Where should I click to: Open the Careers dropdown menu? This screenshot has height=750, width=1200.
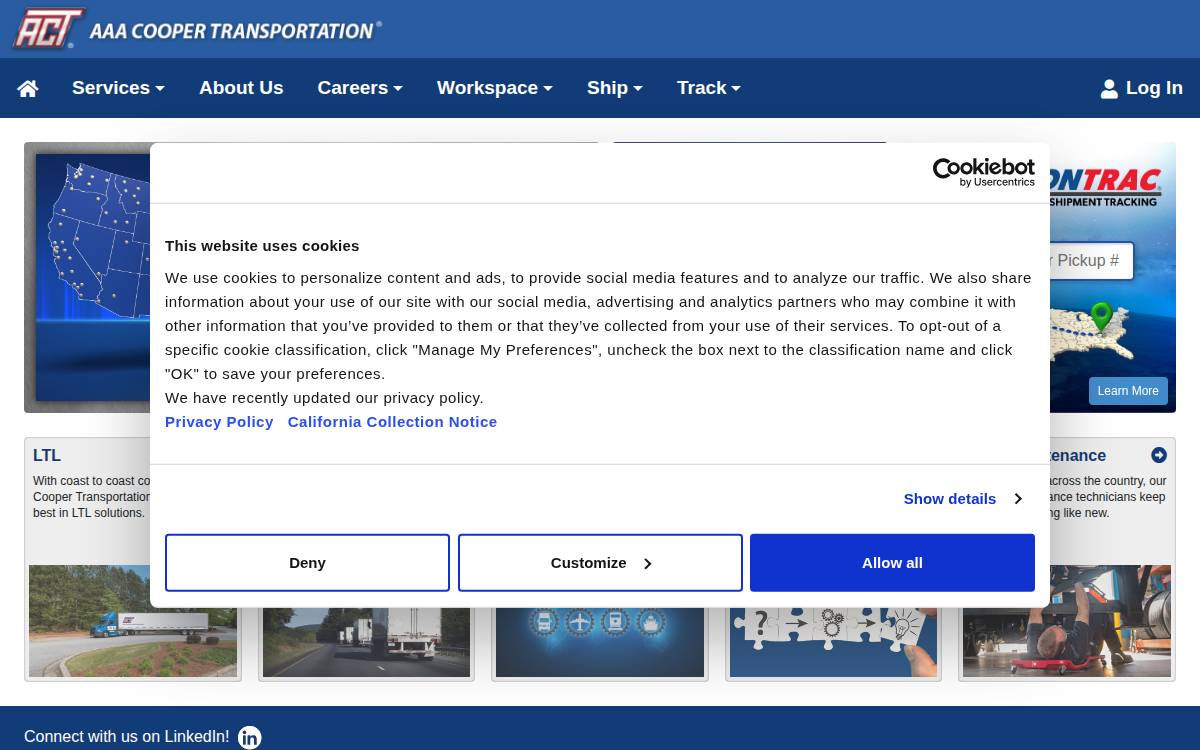tap(360, 88)
